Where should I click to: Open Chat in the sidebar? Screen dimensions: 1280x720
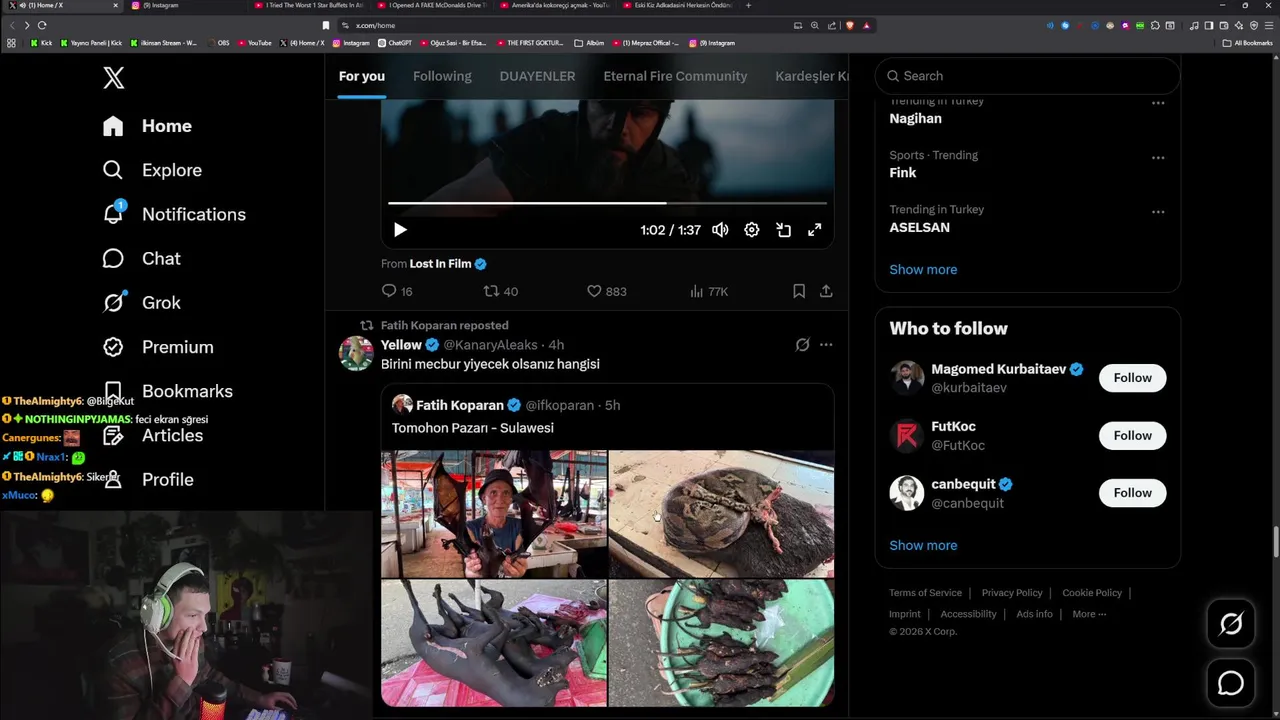click(x=141, y=258)
